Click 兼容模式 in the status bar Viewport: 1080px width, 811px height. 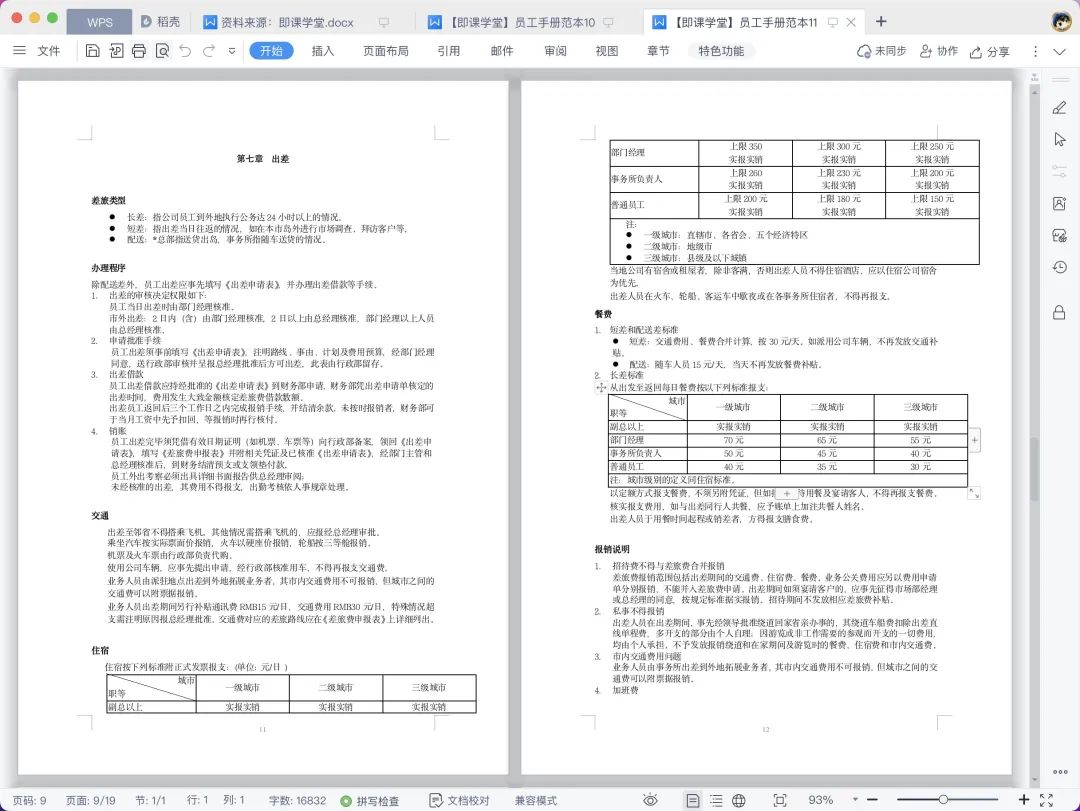[536, 801]
